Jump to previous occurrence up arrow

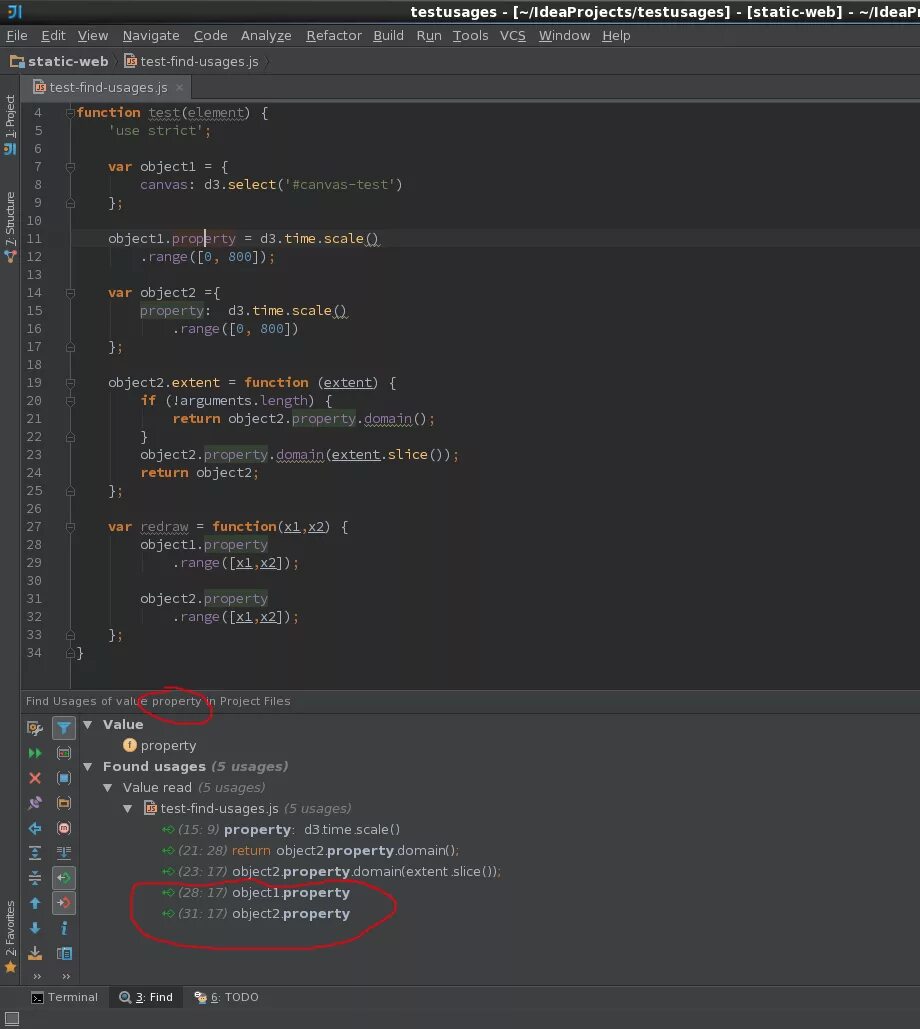35,903
